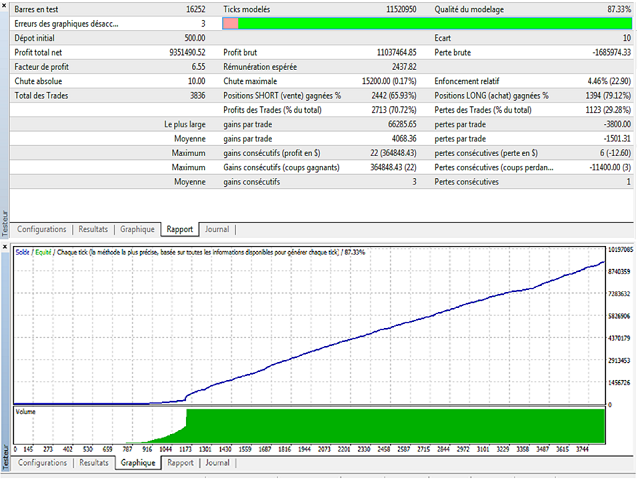The width and height of the screenshot is (640, 480).
Task: Select consecutive gains value 22 (364848.43)
Action: 393,153
